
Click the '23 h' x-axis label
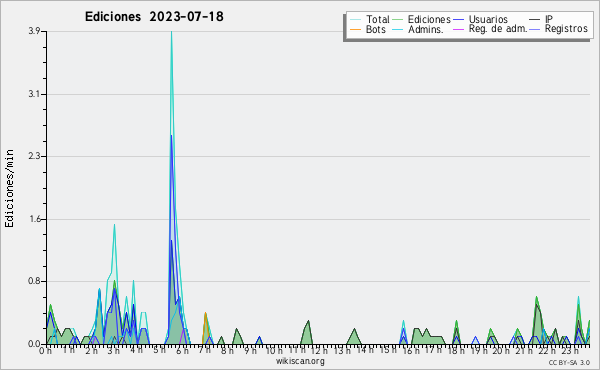[570, 351]
